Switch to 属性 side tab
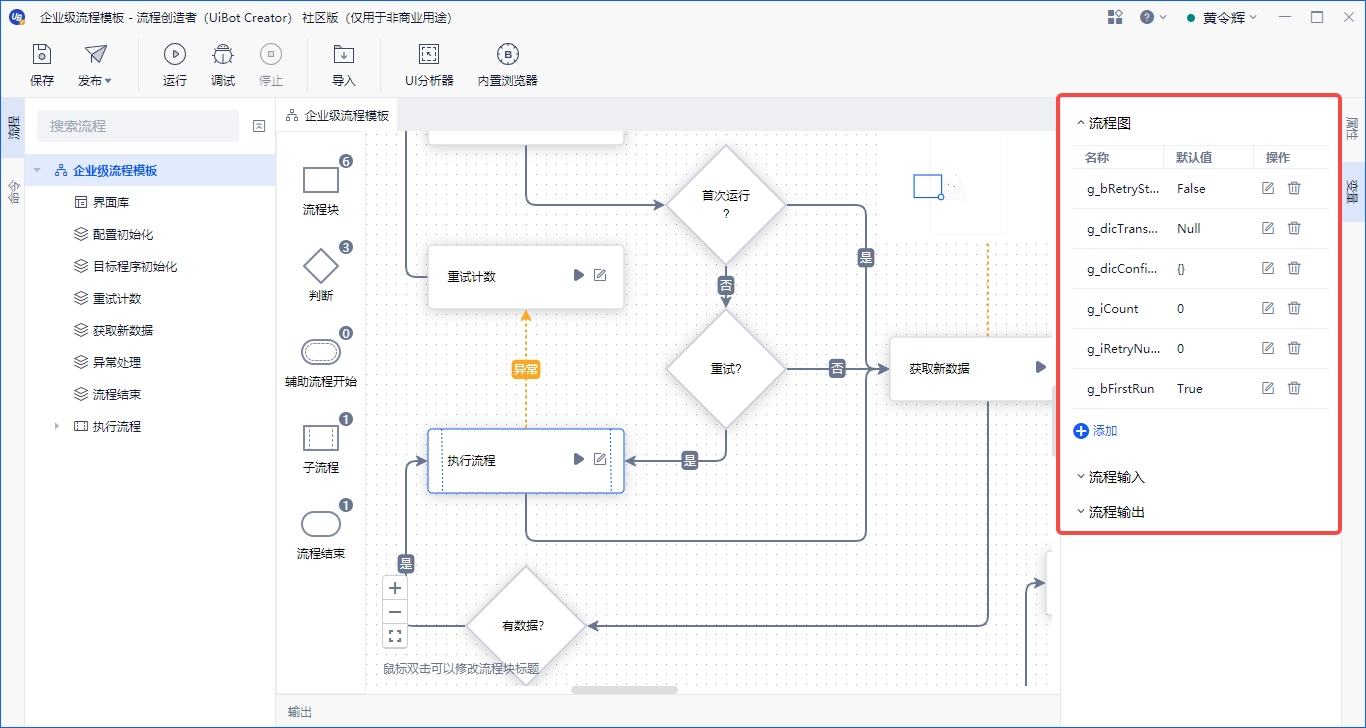 (1352, 128)
